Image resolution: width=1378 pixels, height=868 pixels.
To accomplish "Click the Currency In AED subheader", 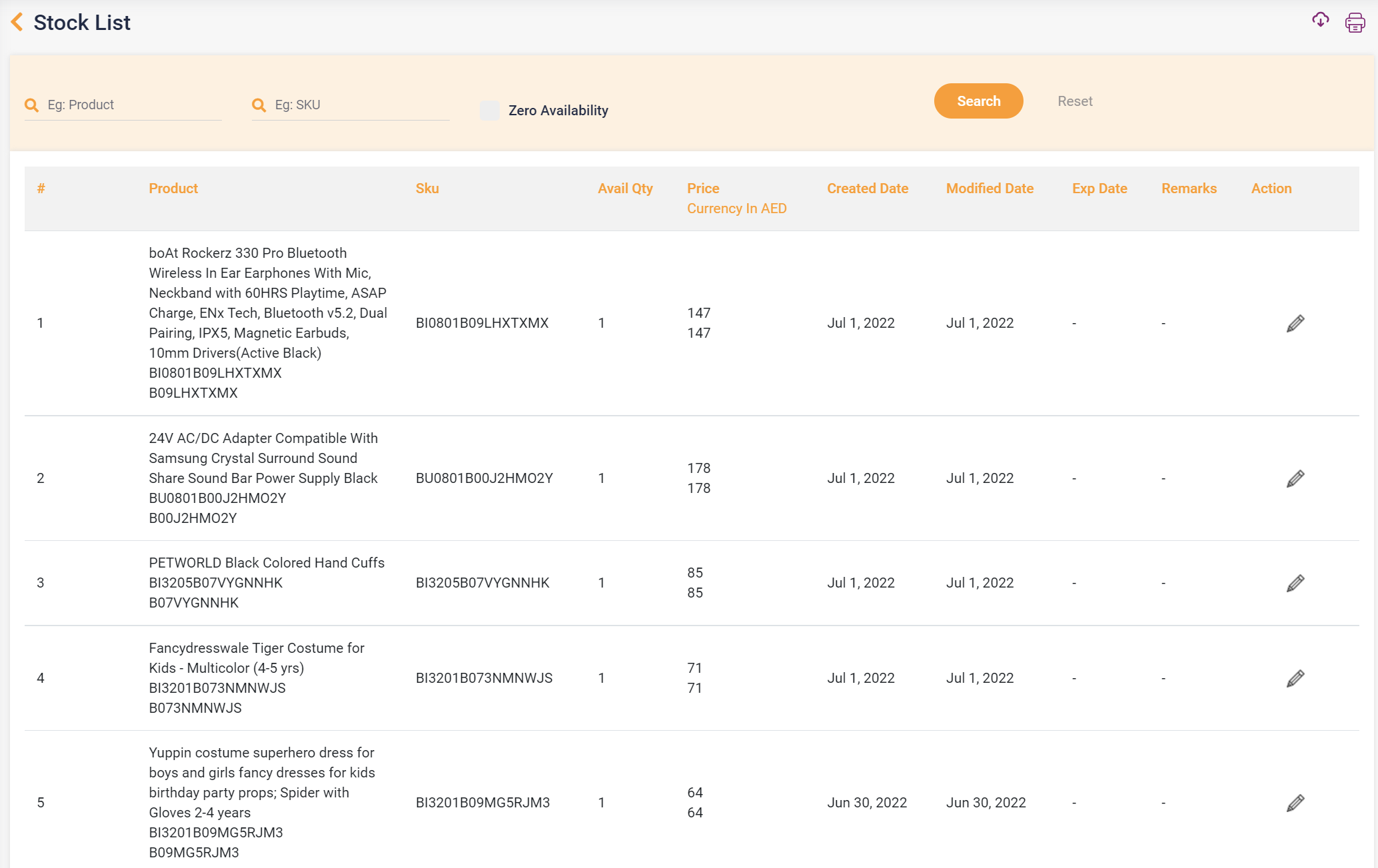I will [x=737, y=209].
